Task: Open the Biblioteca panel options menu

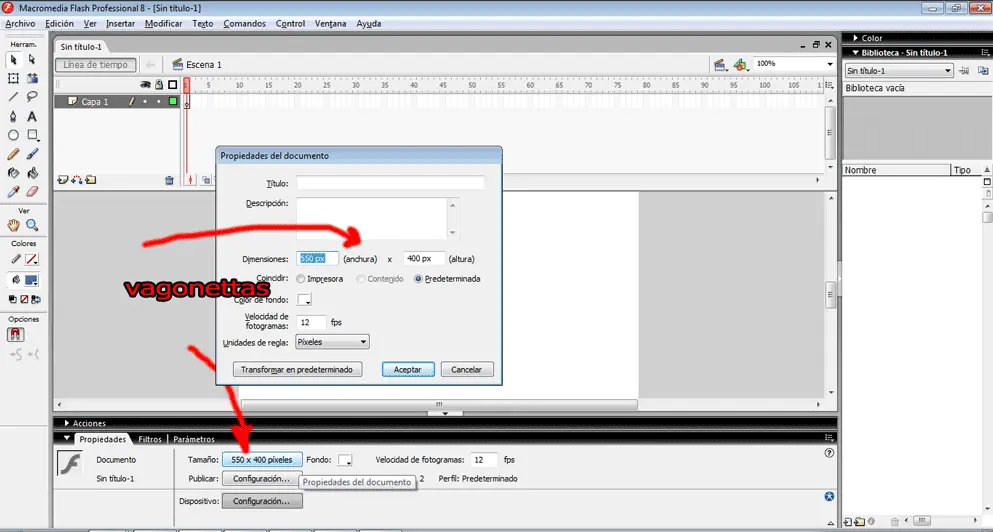Action: click(987, 53)
